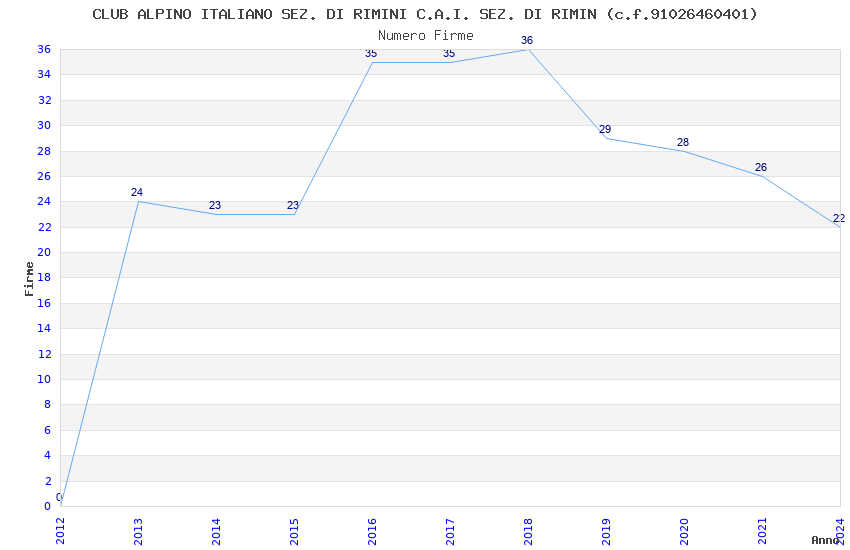
Task: Select the x-axis year 2017
Action: (450, 531)
